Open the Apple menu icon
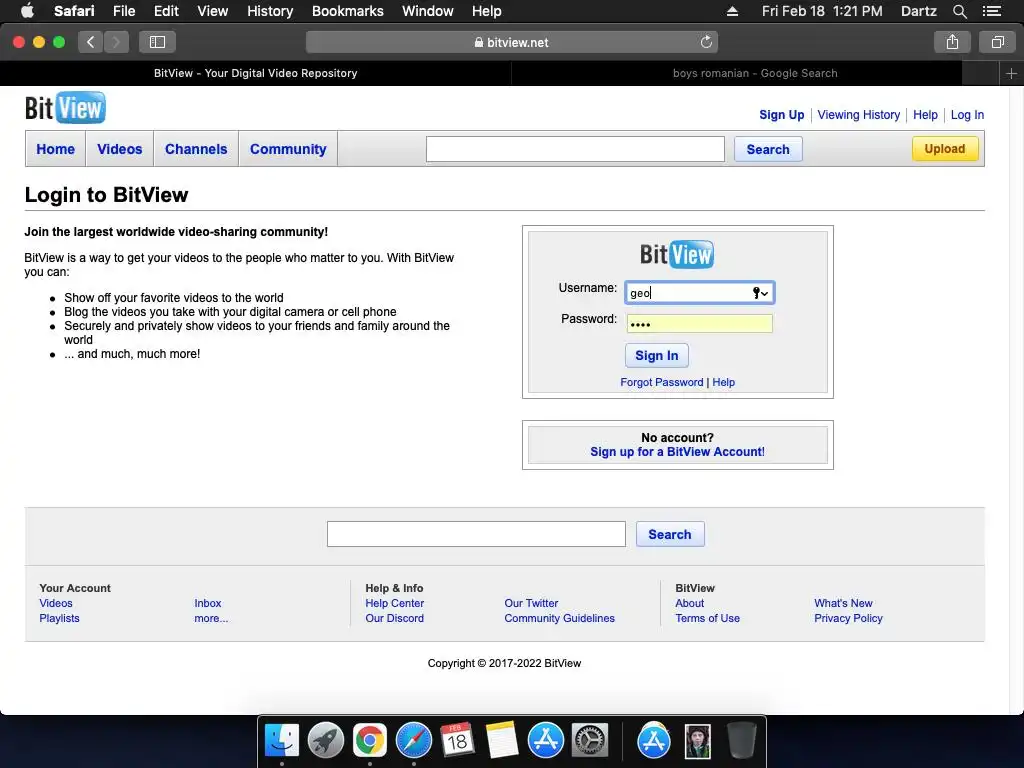 coord(27,11)
